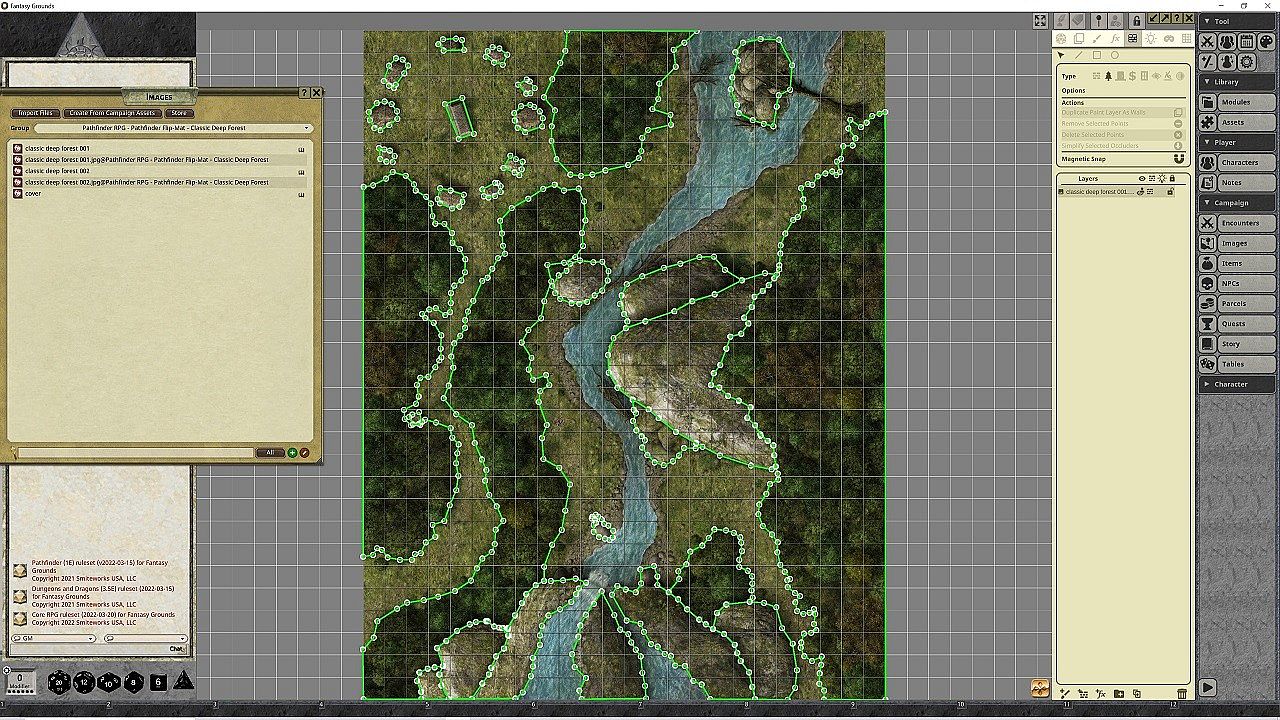Add new image with green plus icon
This screenshot has height=720, width=1280.
coord(292,453)
